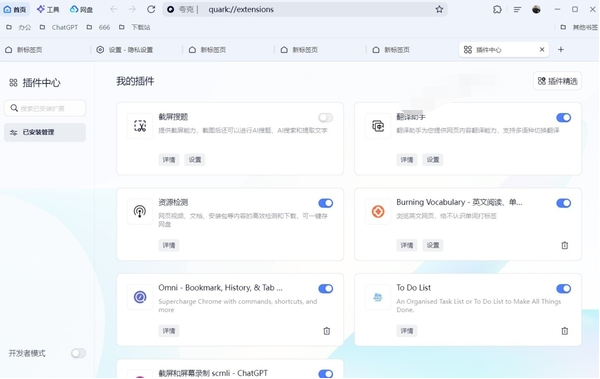Open the 插件精选 button

pyautogui.click(x=558, y=81)
